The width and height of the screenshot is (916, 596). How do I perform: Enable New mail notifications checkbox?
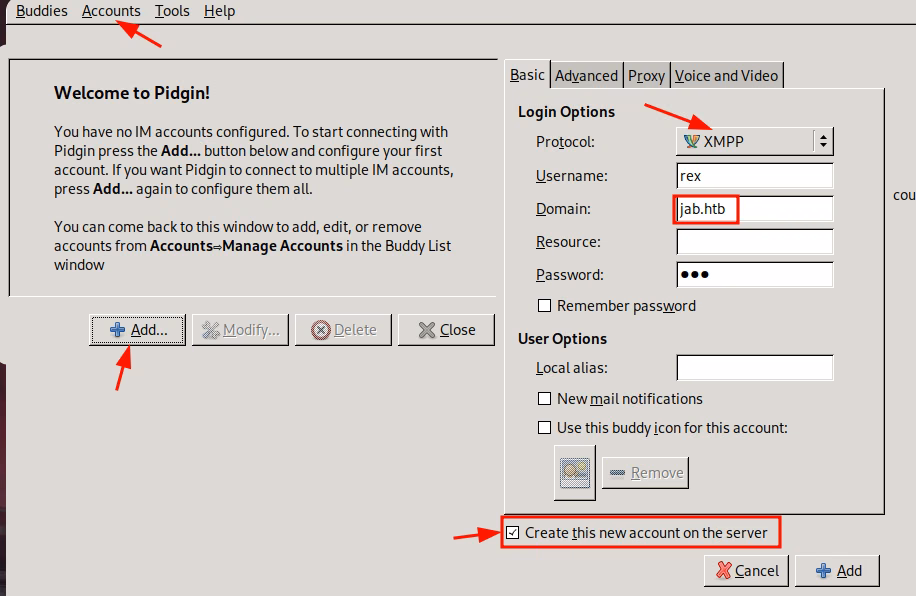pyautogui.click(x=544, y=399)
